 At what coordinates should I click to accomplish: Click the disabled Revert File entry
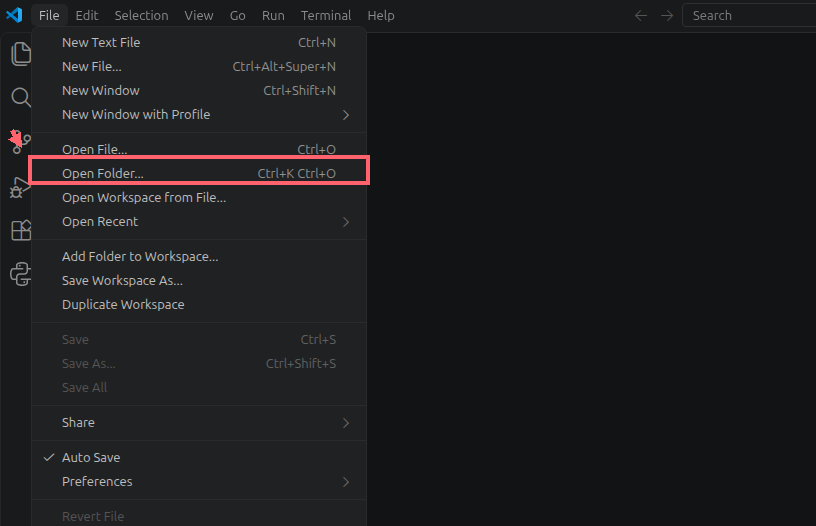[x=199, y=516]
